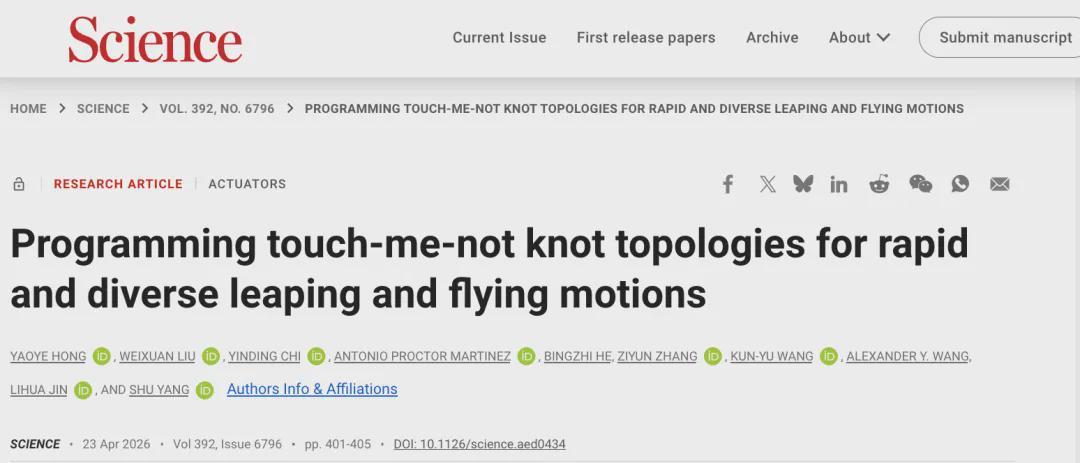Click Submit manuscript button

[1000, 37]
